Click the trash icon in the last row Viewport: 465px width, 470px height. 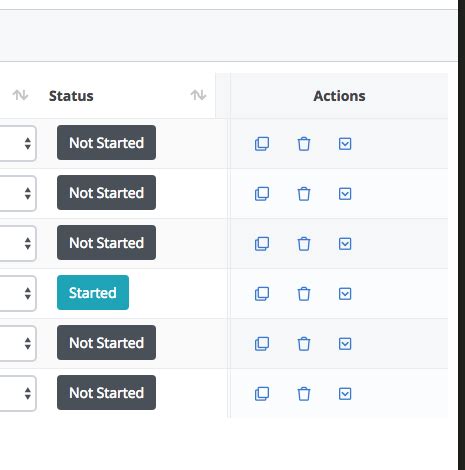pyautogui.click(x=304, y=394)
